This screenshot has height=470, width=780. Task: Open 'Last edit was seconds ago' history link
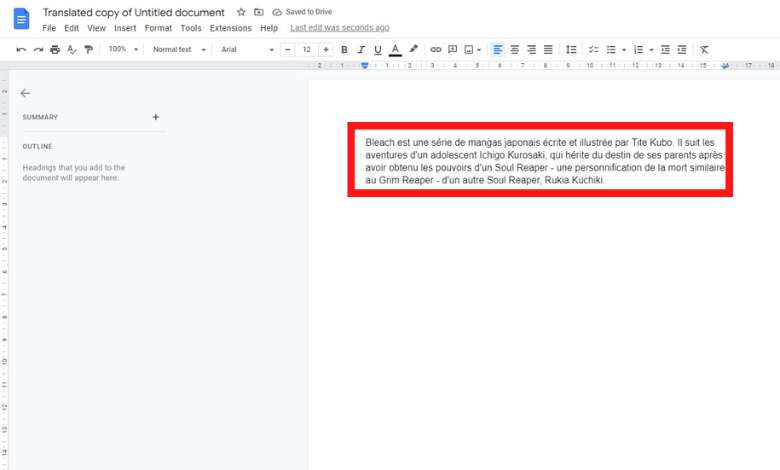(x=340, y=28)
